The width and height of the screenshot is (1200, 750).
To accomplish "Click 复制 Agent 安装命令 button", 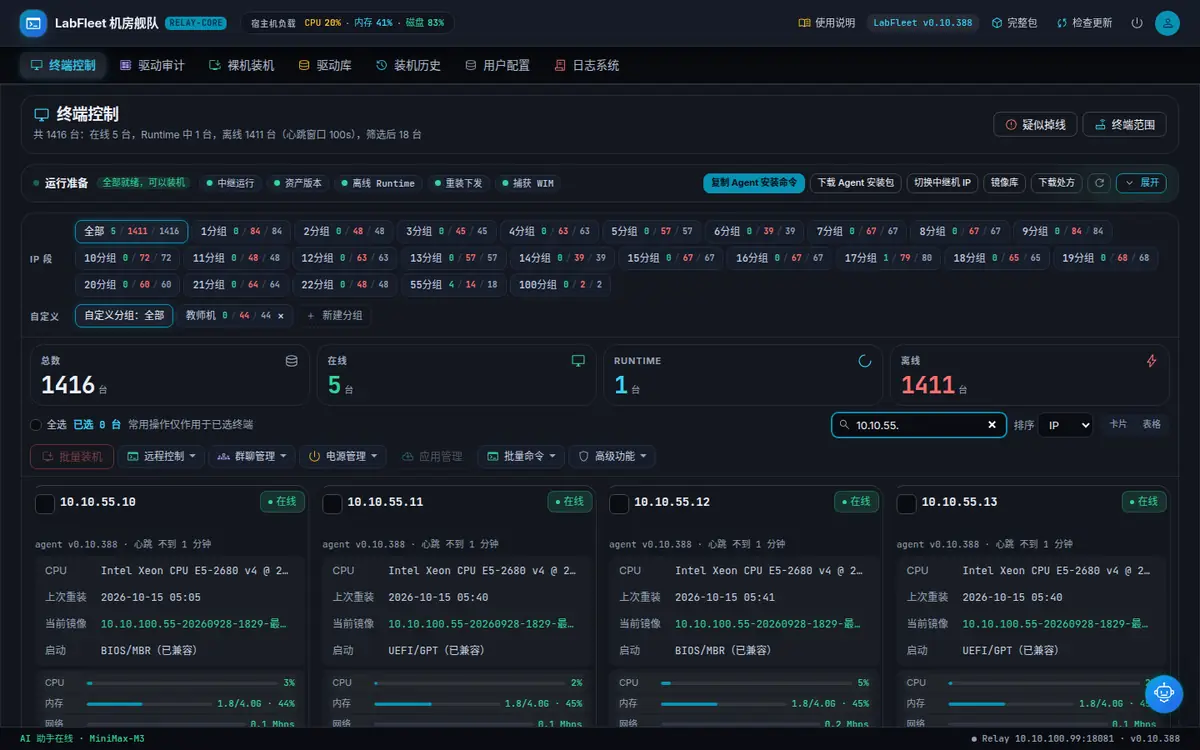I will (754, 183).
